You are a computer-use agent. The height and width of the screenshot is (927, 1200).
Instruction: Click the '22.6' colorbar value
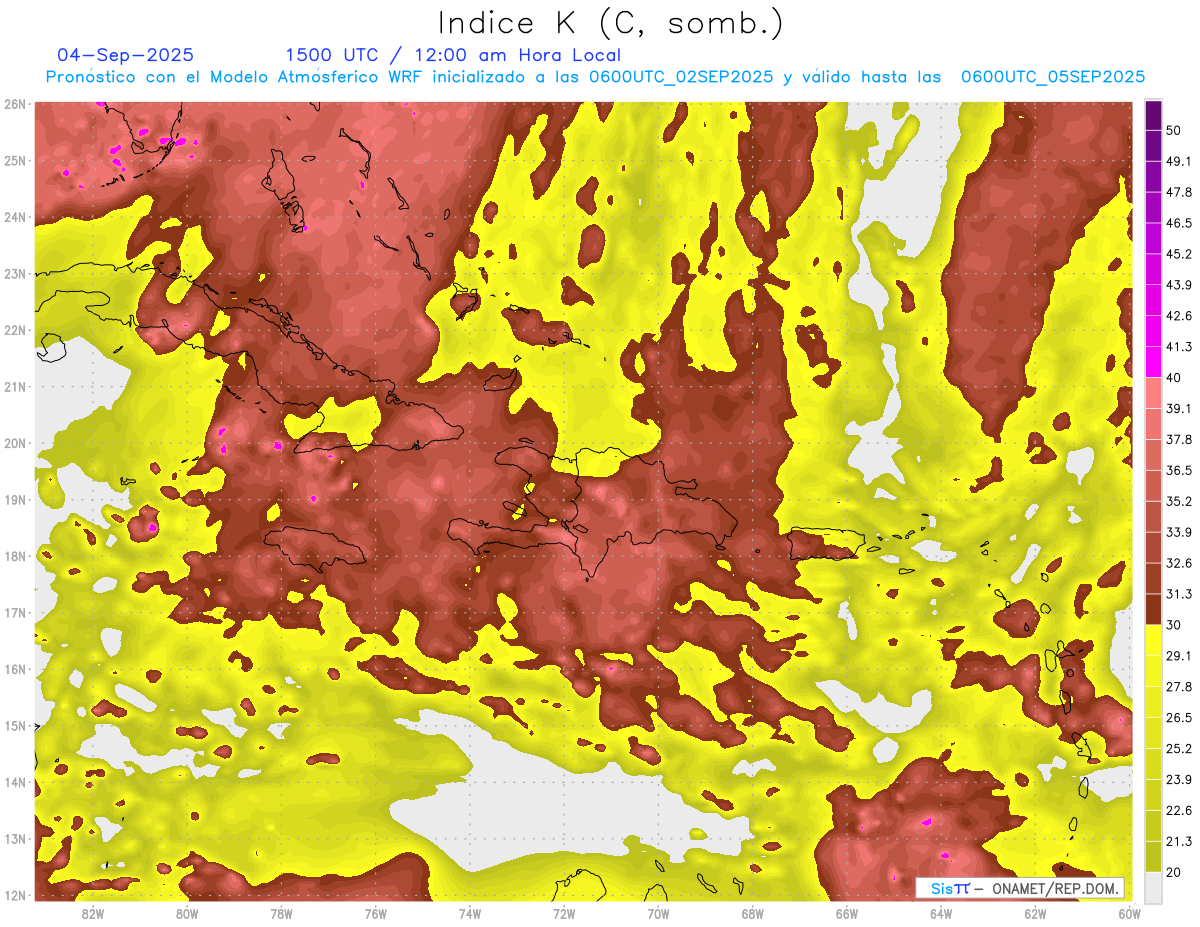[x=1179, y=810]
